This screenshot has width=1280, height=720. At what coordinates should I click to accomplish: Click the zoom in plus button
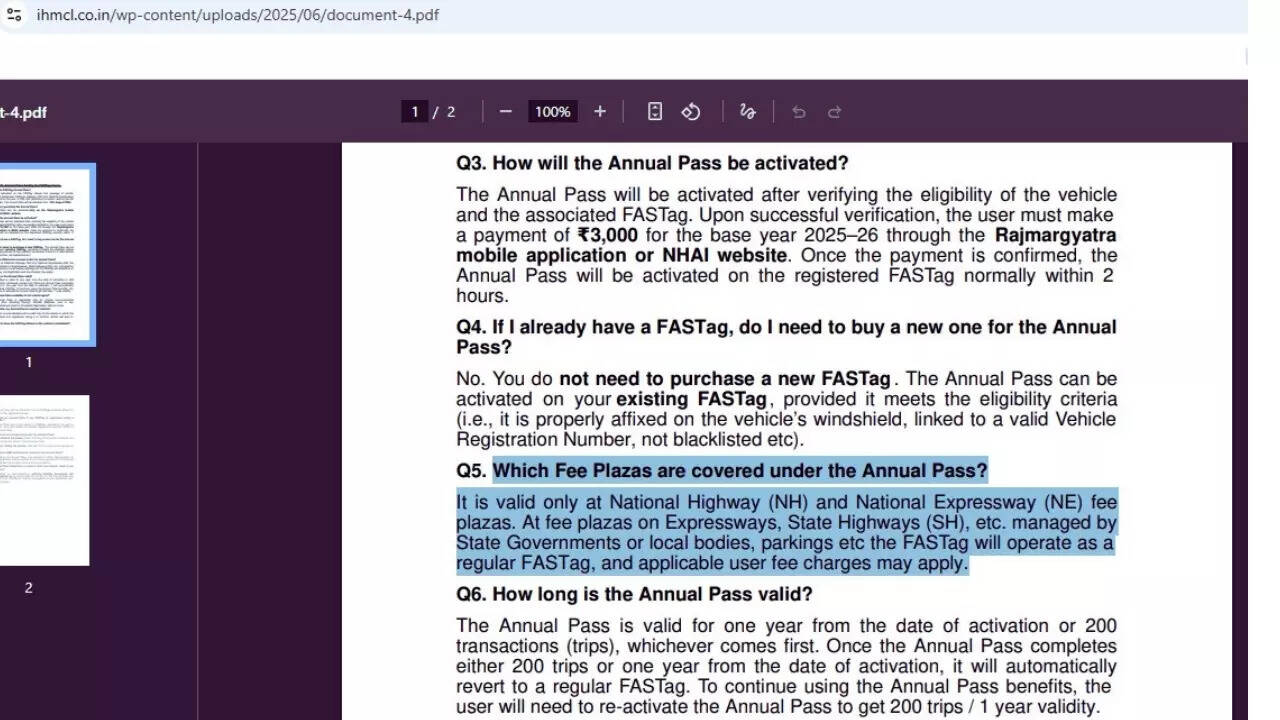point(600,112)
